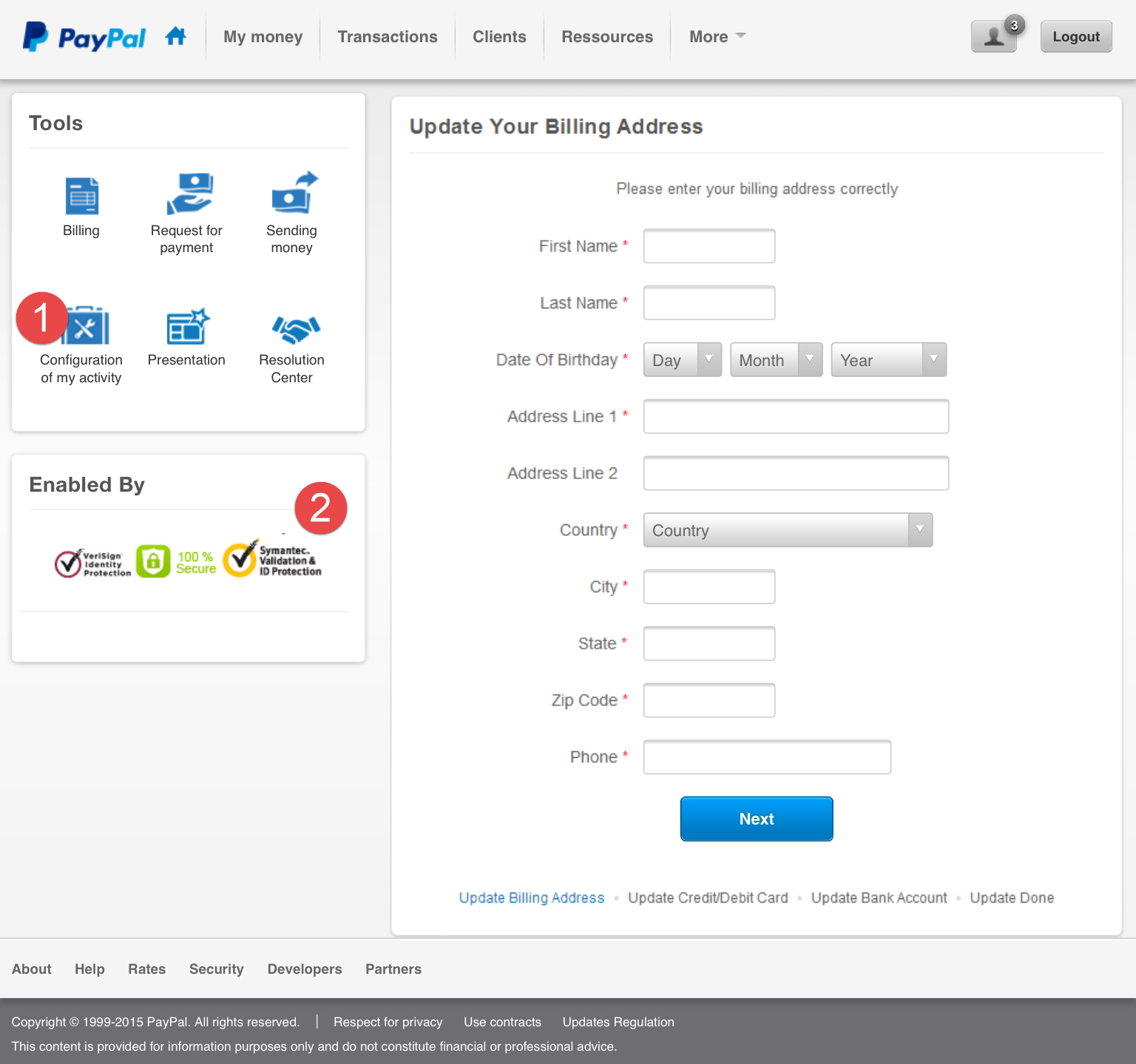Open the My money menu

click(x=263, y=37)
